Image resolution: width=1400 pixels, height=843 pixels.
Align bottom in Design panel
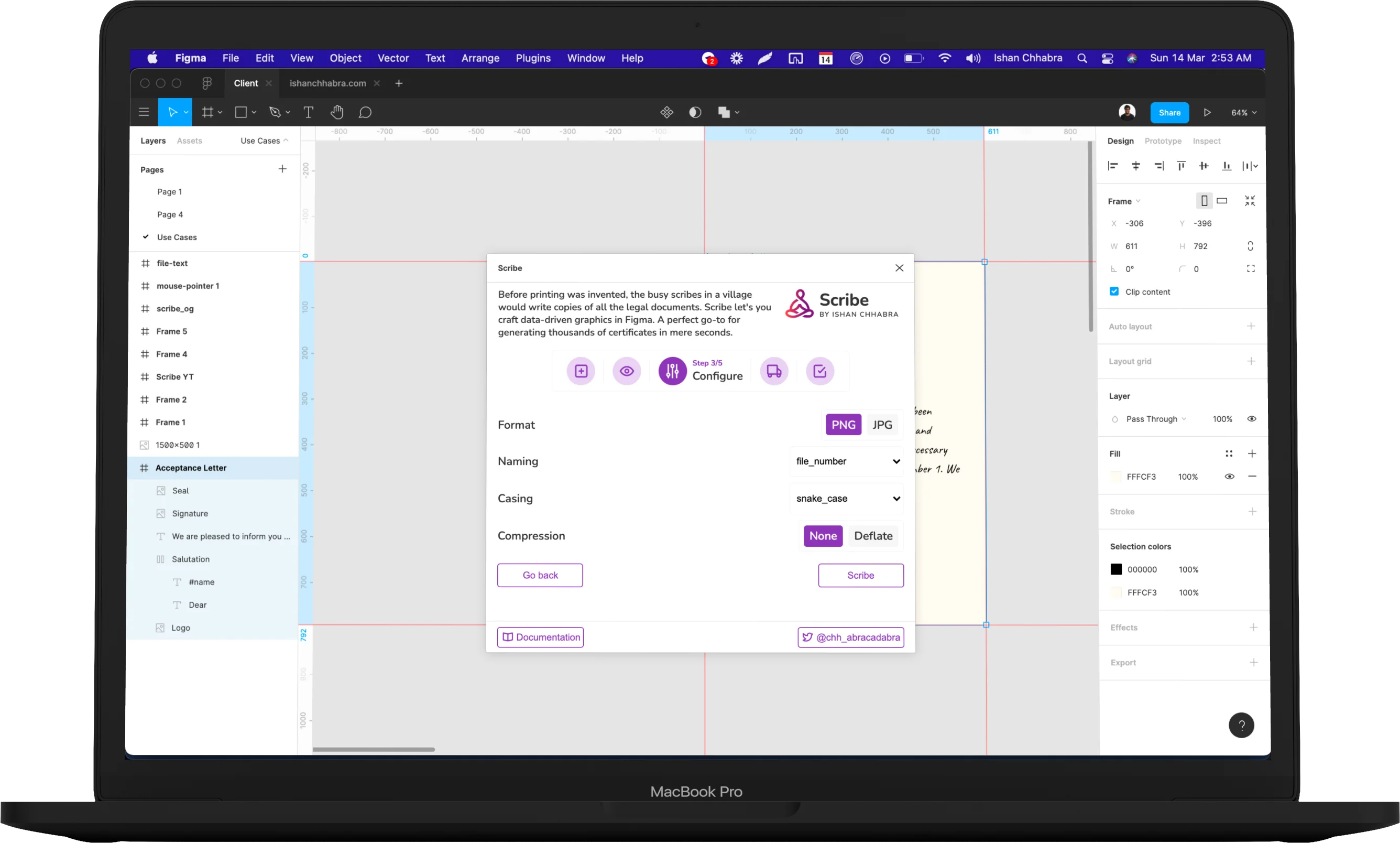click(1226, 166)
